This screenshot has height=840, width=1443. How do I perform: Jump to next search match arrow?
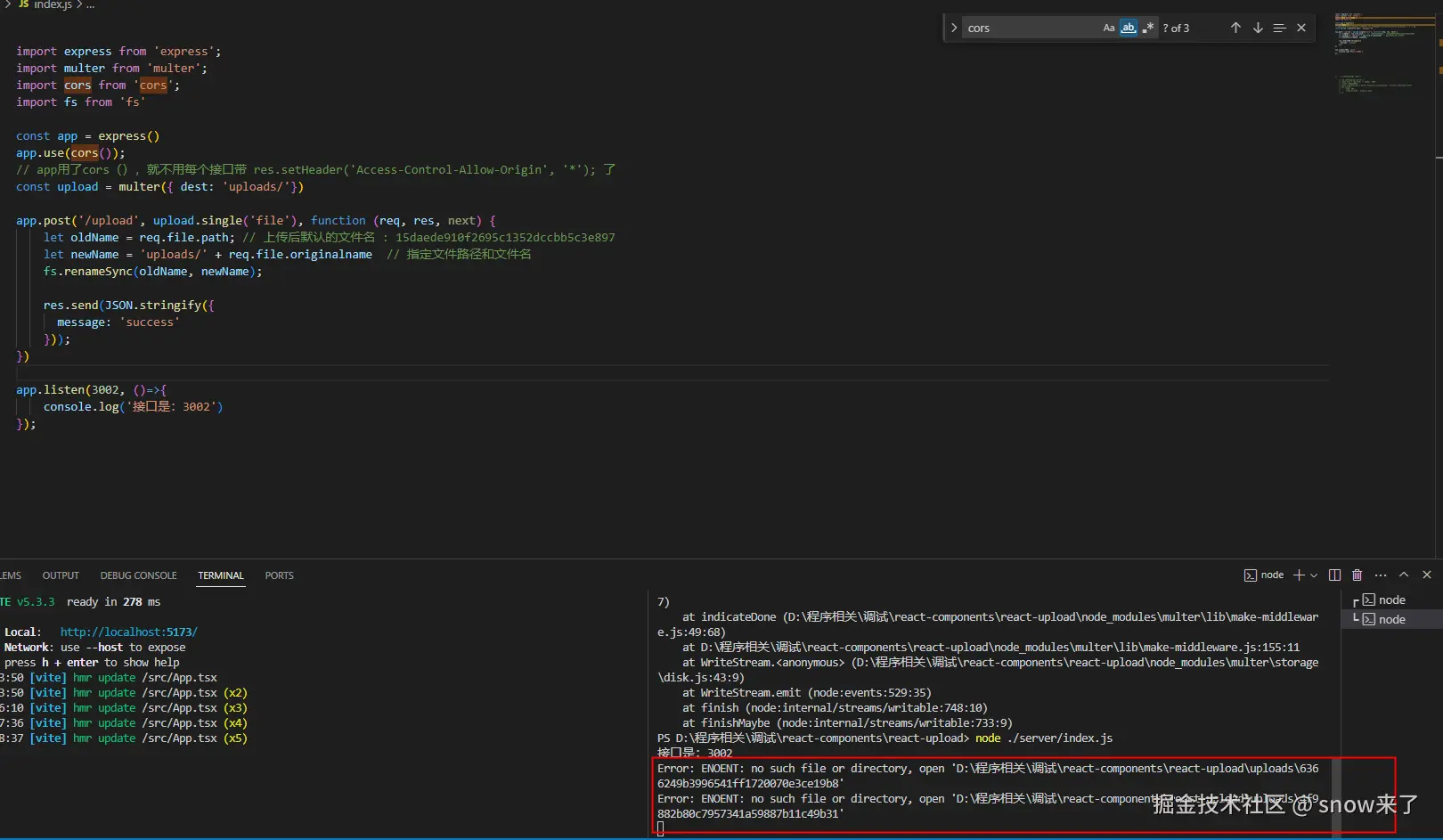(1258, 28)
